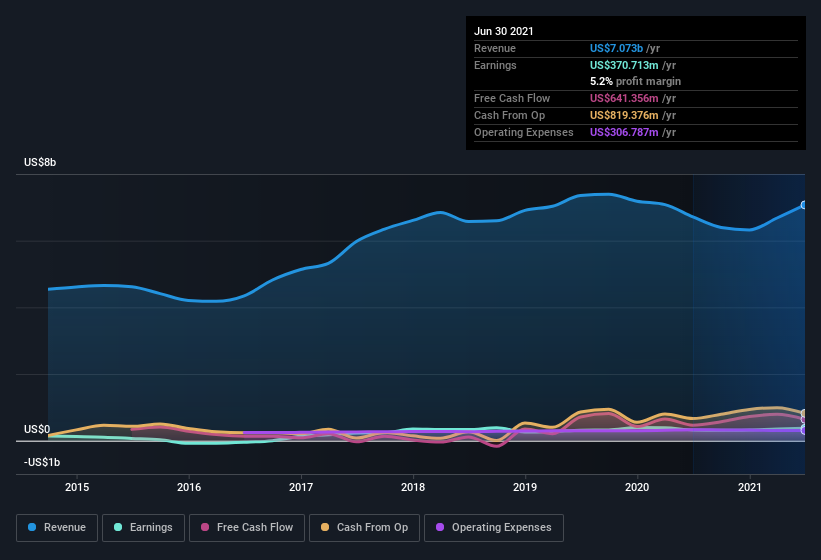Click the 2019 x-axis label

pos(525,487)
